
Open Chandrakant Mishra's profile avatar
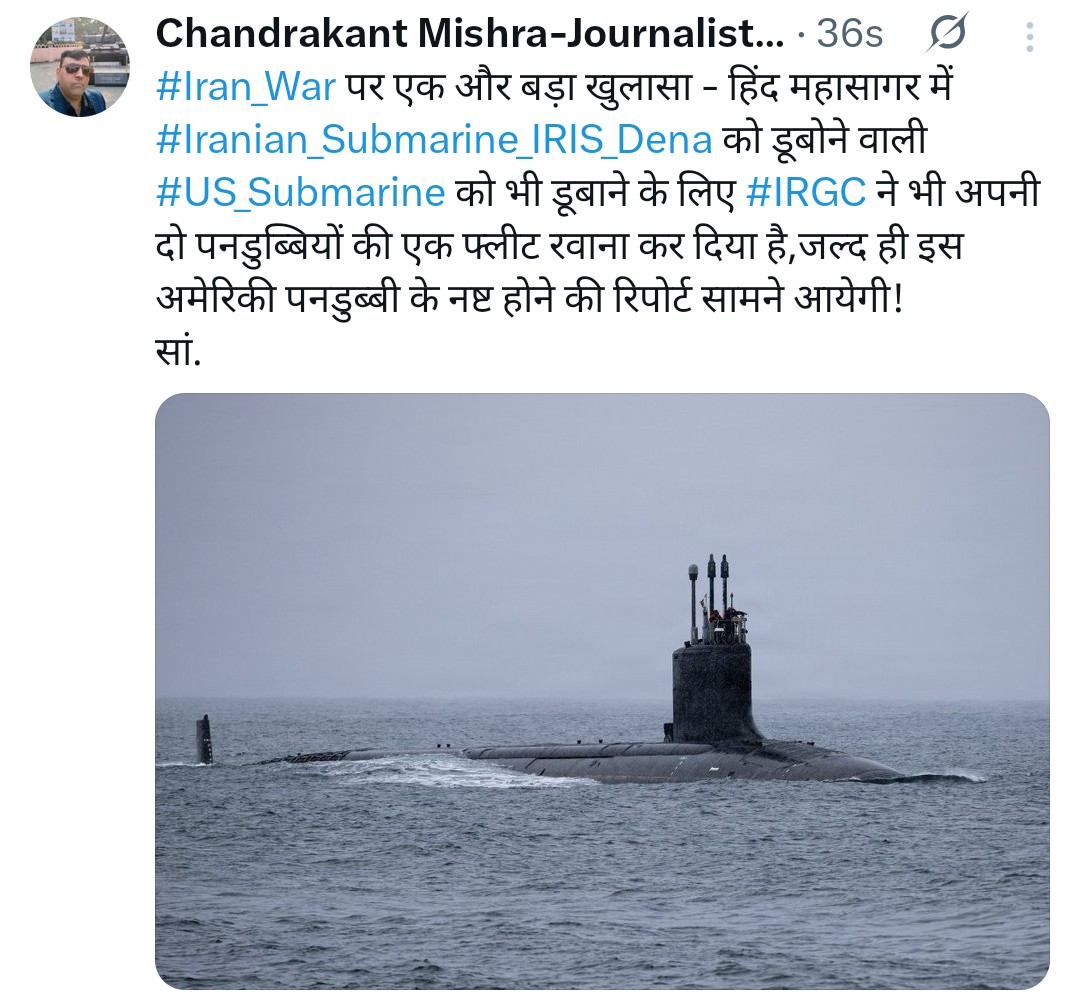click(x=79, y=67)
